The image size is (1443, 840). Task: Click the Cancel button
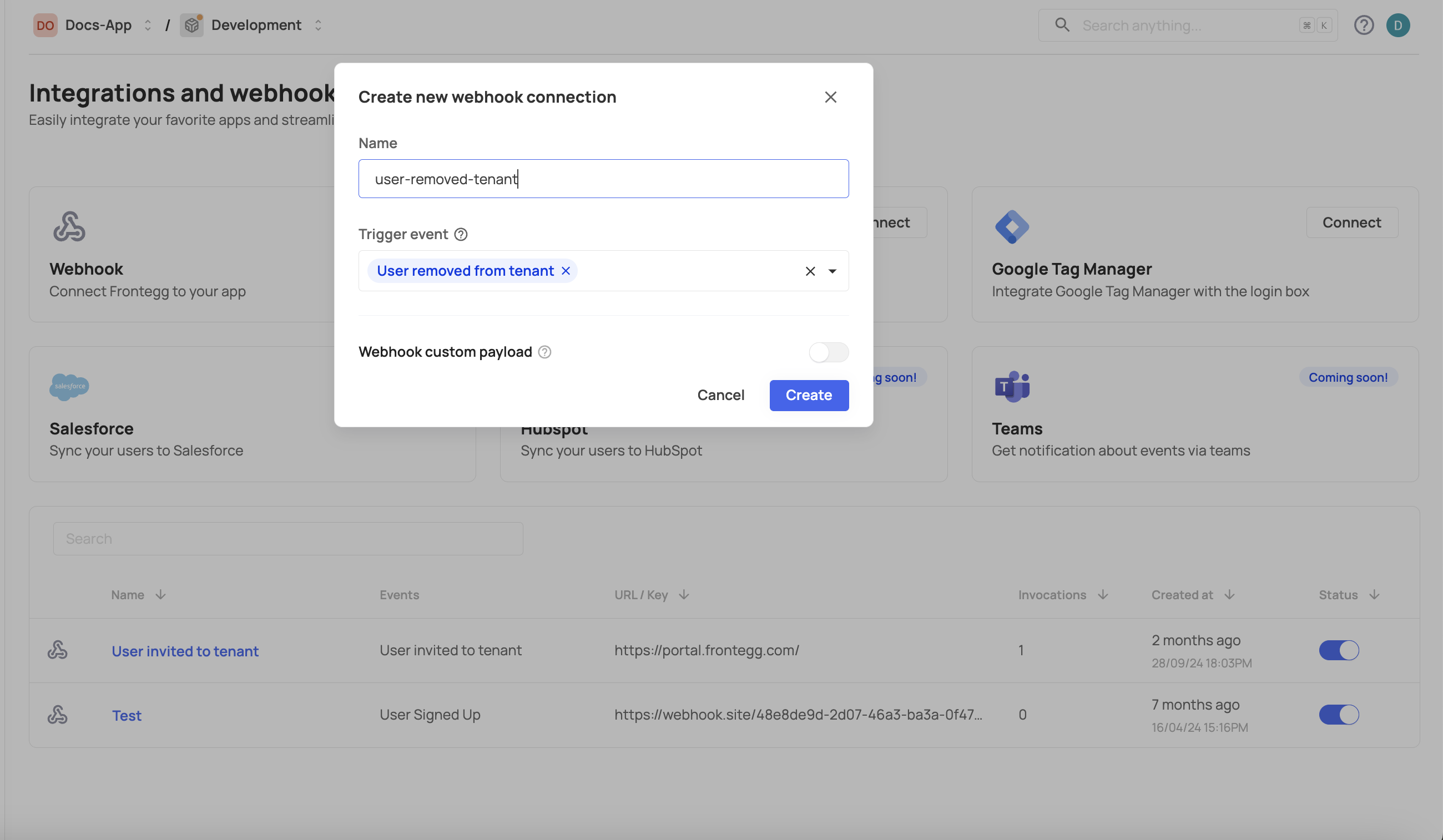coord(720,395)
